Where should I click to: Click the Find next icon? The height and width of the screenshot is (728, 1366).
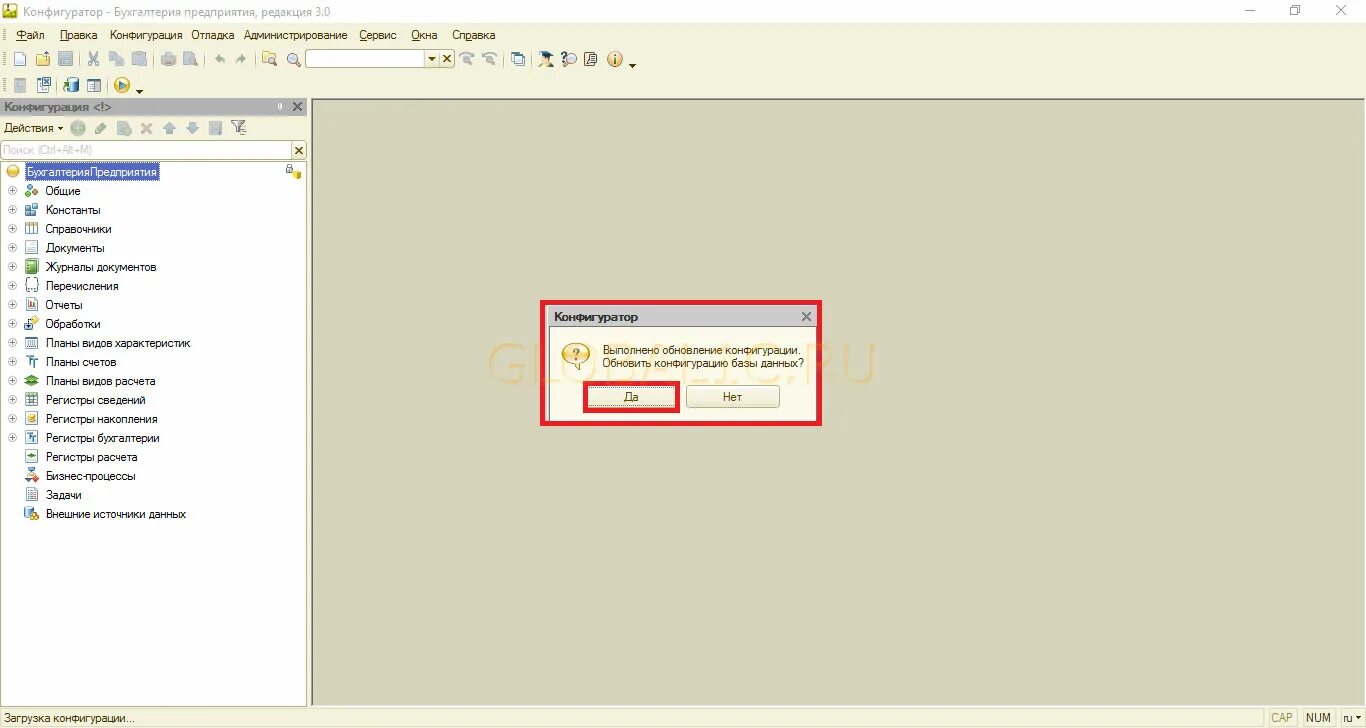(x=467, y=59)
